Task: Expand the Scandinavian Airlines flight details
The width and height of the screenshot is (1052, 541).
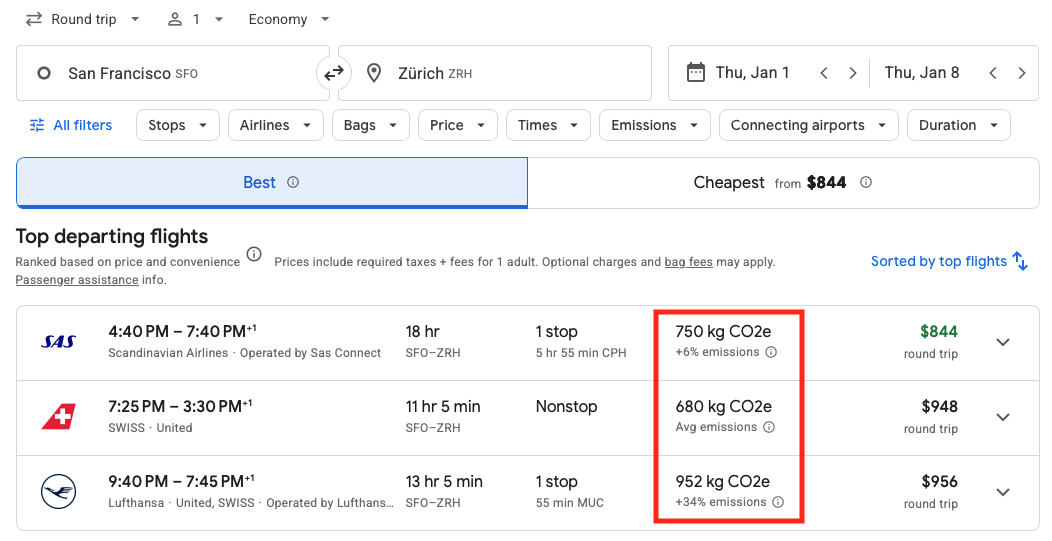Action: coord(1003,342)
